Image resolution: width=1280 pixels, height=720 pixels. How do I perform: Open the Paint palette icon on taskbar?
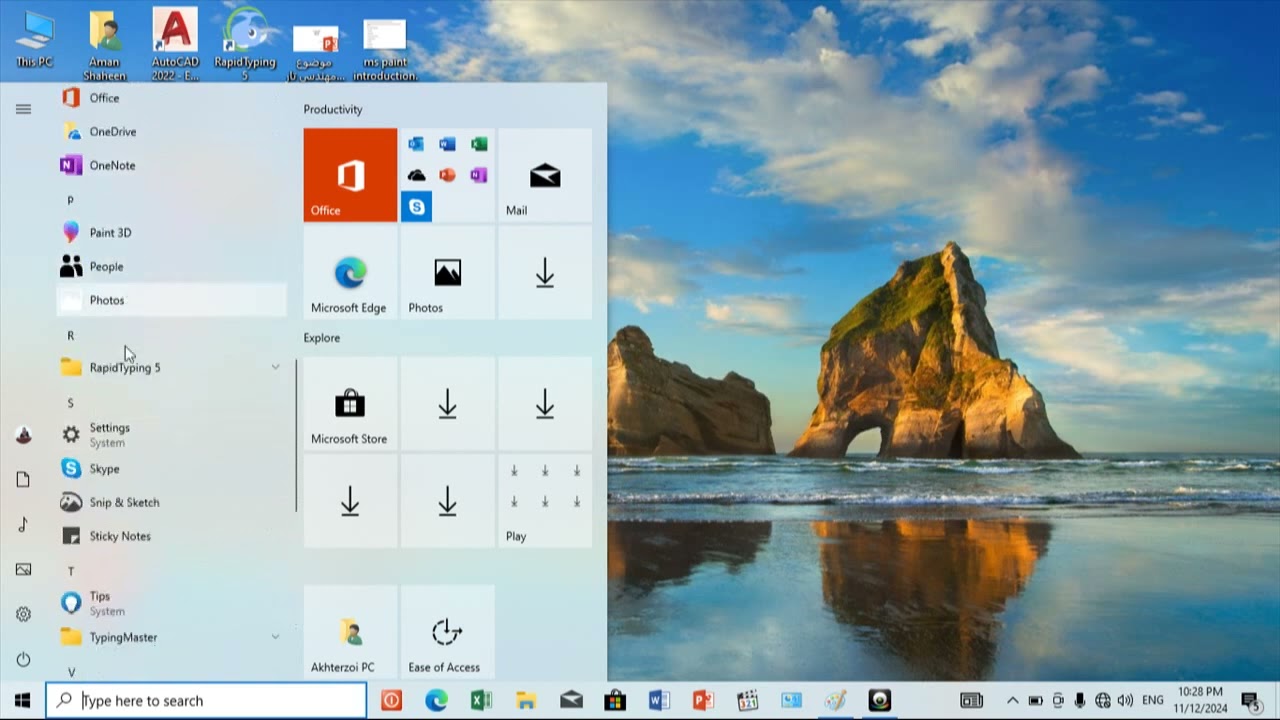click(x=835, y=701)
